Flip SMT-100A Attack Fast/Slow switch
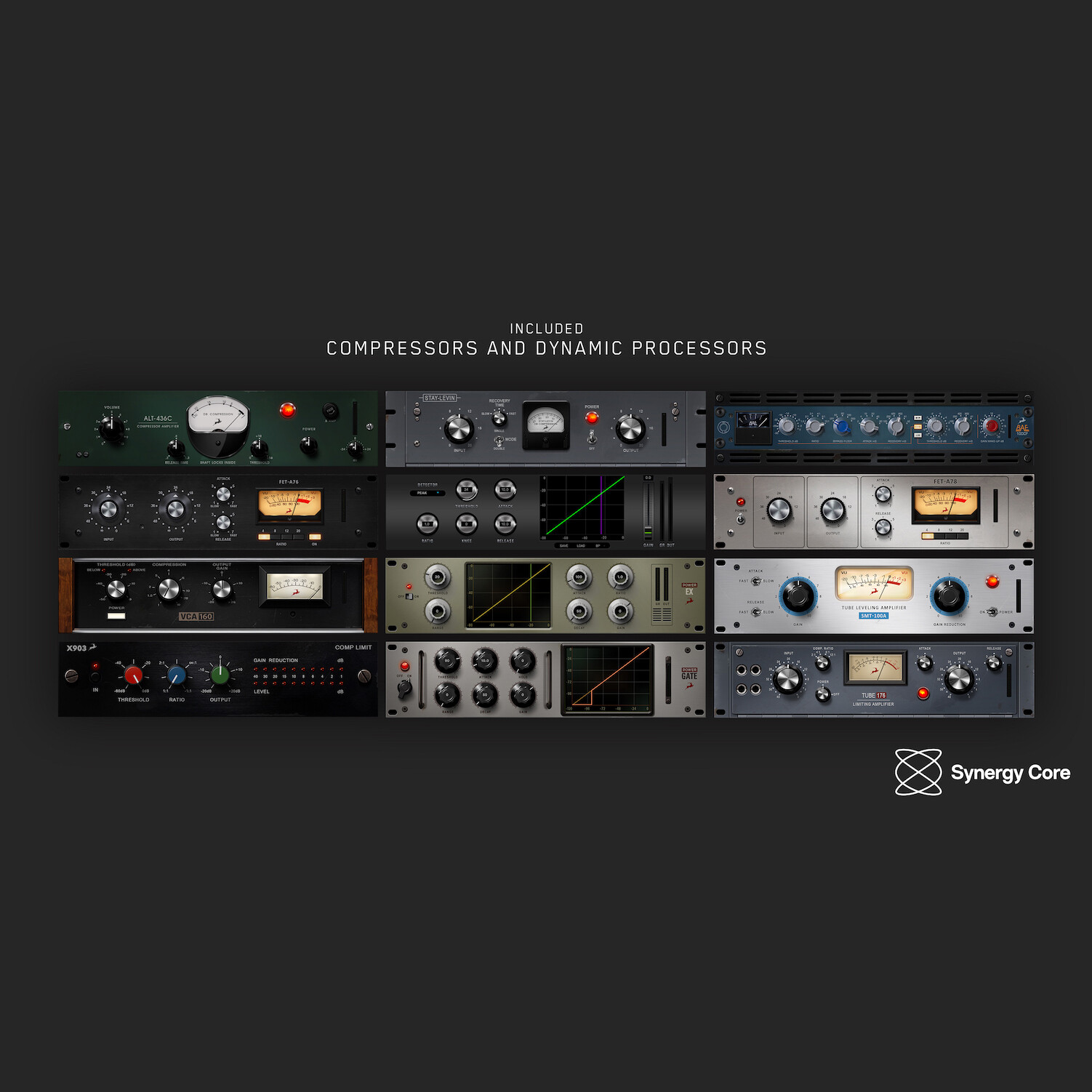The width and height of the screenshot is (1092, 1092). (x=756, y=581)
